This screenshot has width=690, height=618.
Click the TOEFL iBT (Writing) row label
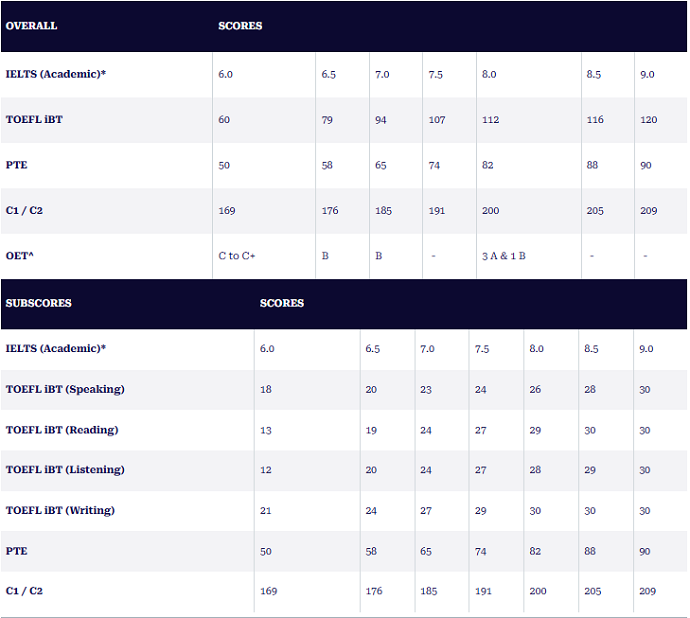[x=60, y=510]
